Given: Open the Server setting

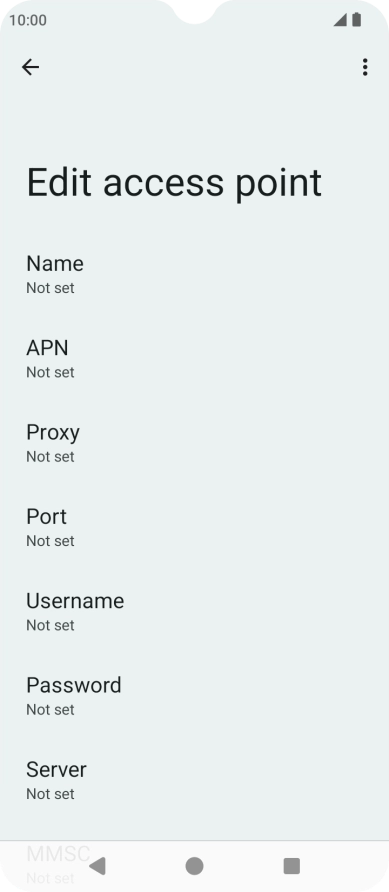Looking at the screenshot, I should coord(194,780).
